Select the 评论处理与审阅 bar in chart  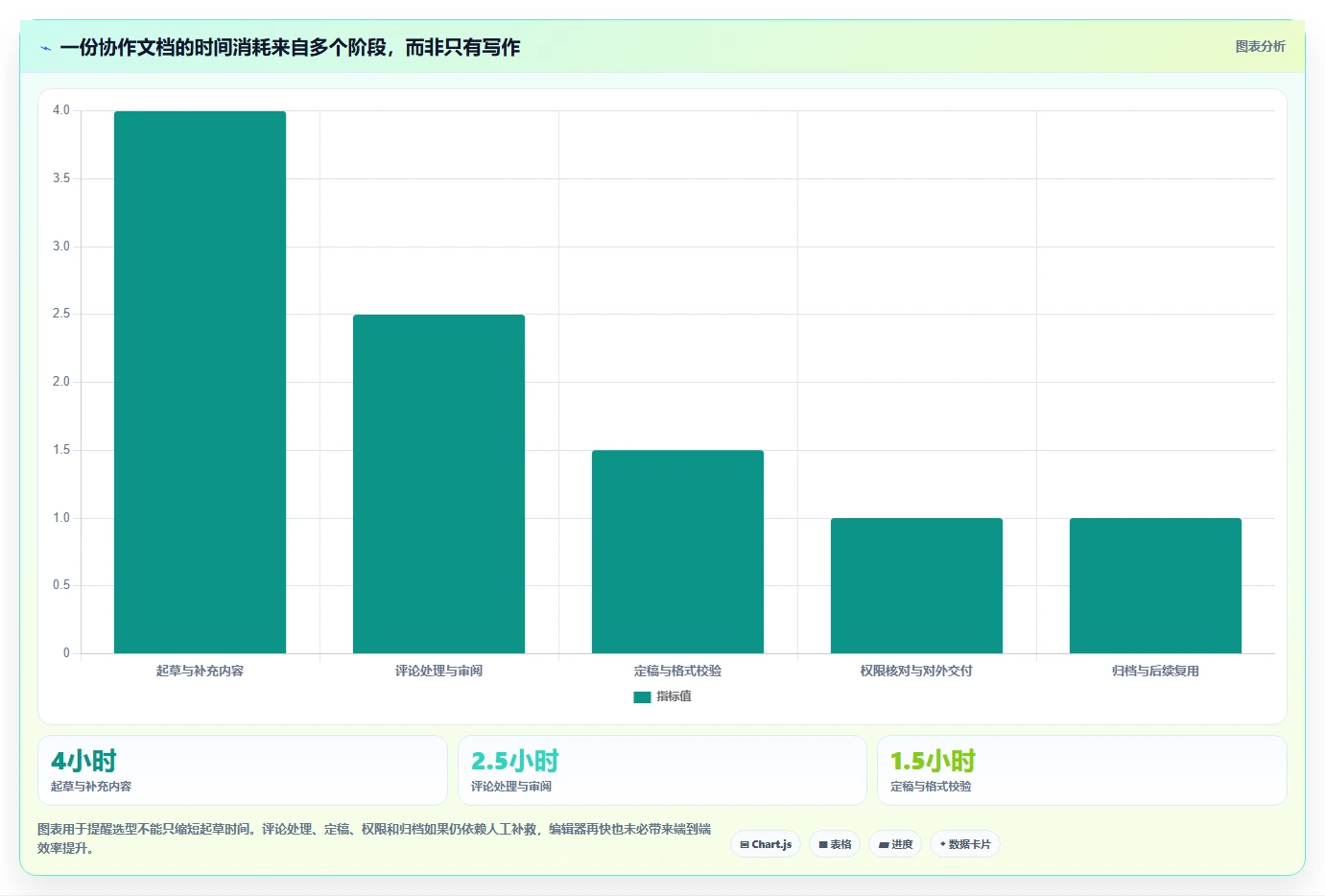438,483
